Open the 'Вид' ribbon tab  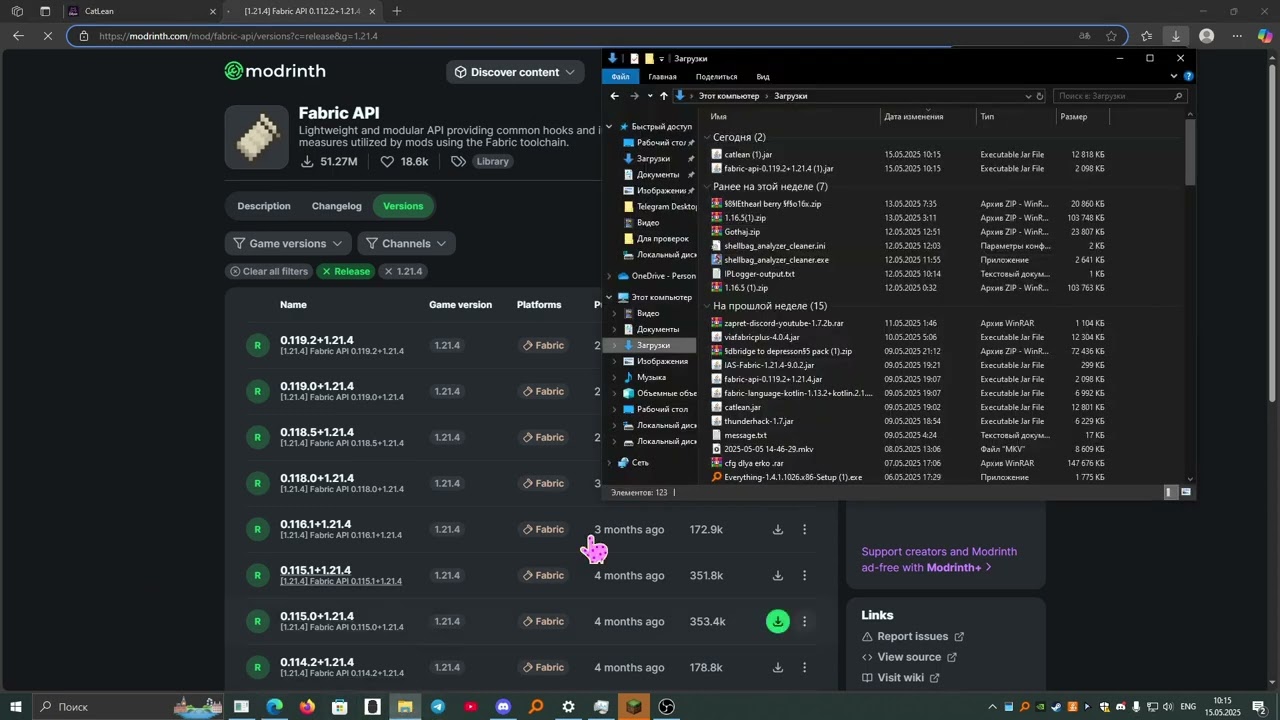(x=763, y=77)
